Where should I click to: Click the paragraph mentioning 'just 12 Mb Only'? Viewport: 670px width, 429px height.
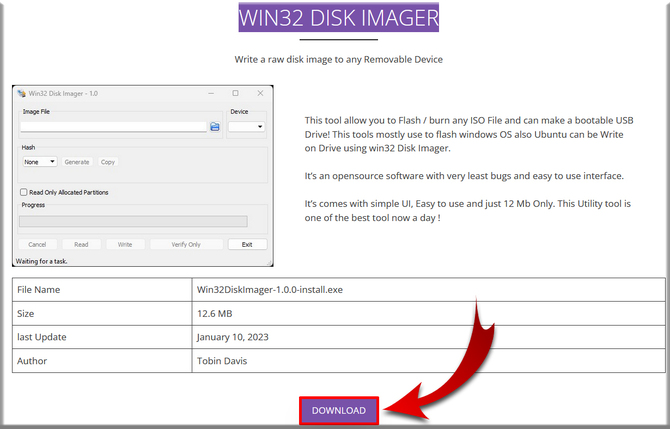[x=467, y=211]
